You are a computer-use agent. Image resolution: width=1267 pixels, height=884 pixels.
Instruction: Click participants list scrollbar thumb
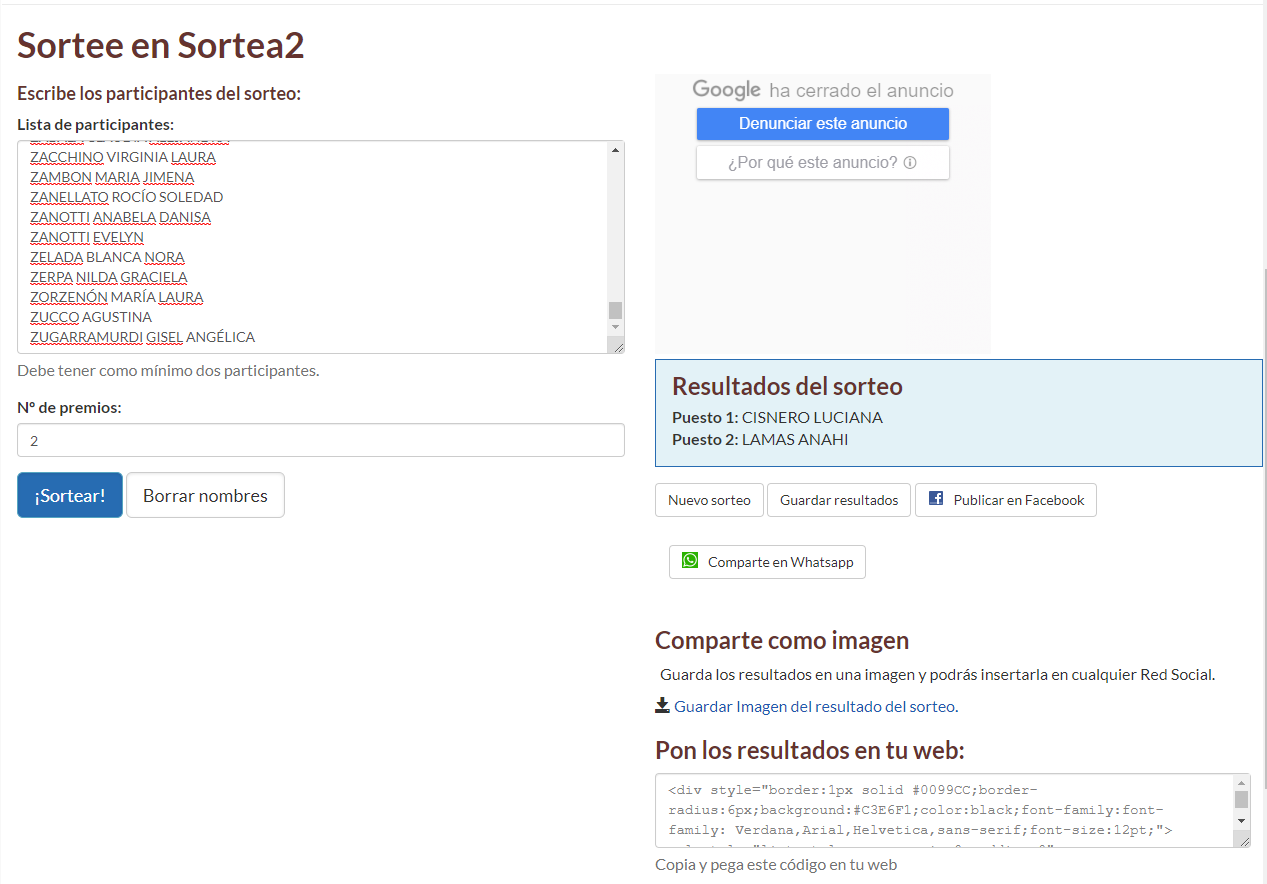(615, 310)
